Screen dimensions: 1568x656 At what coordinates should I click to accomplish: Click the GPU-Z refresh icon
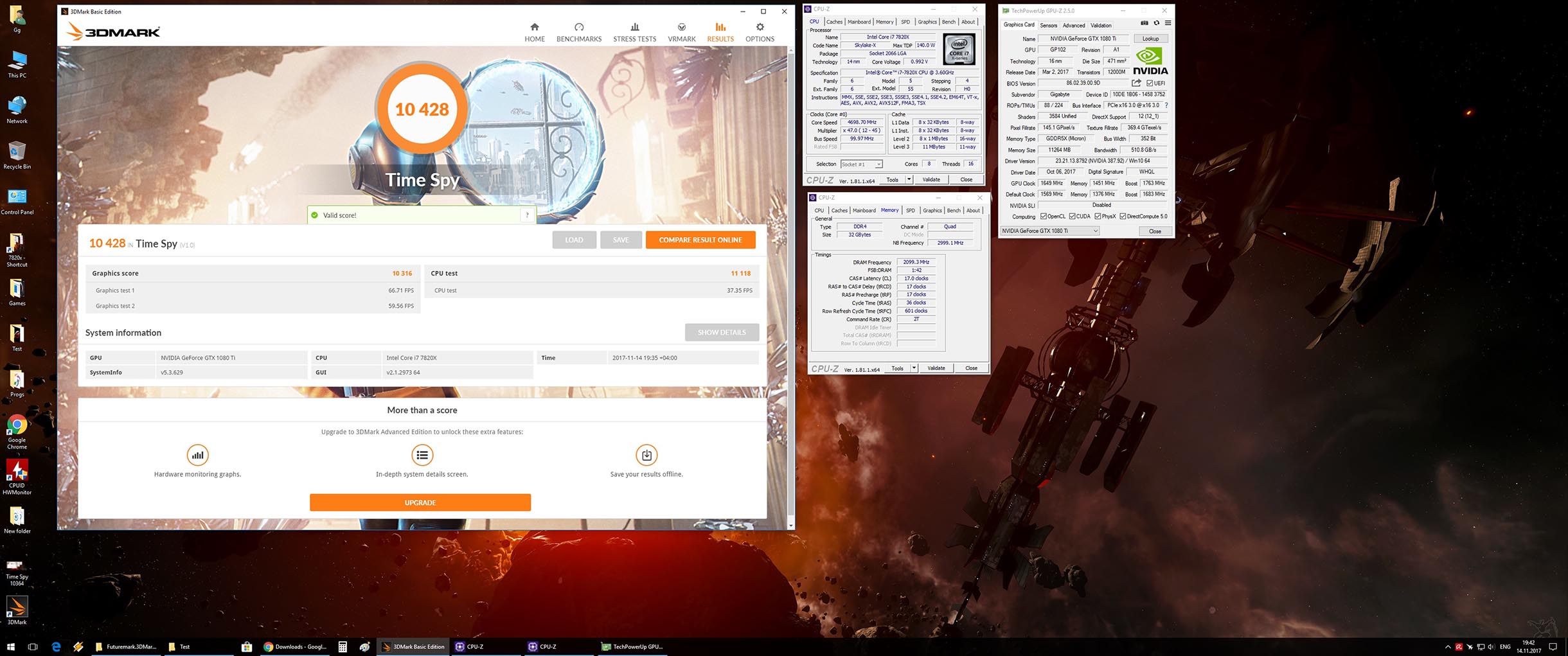coord(1156,23)
